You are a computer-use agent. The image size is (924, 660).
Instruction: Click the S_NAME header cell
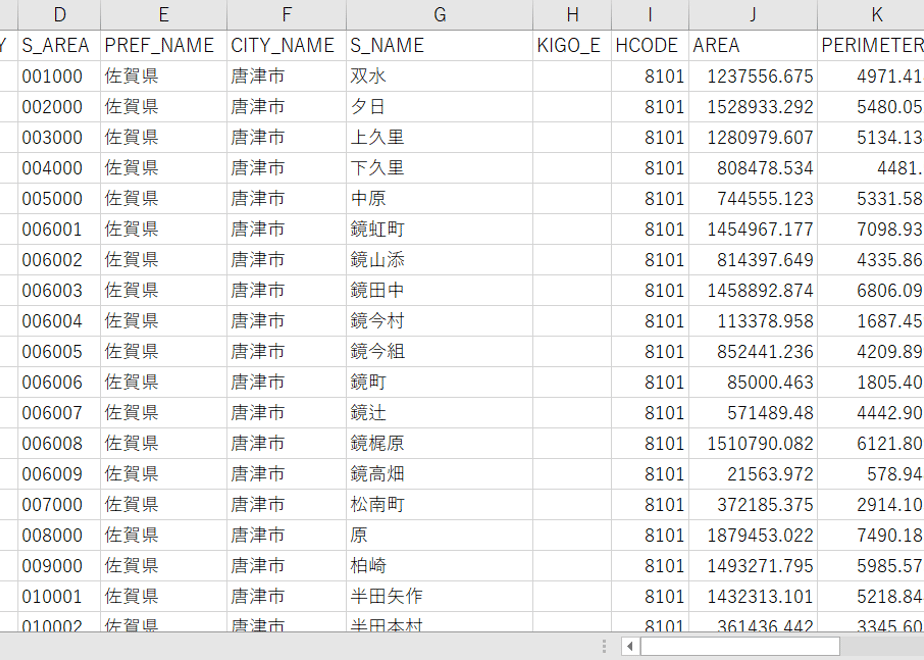440,45
